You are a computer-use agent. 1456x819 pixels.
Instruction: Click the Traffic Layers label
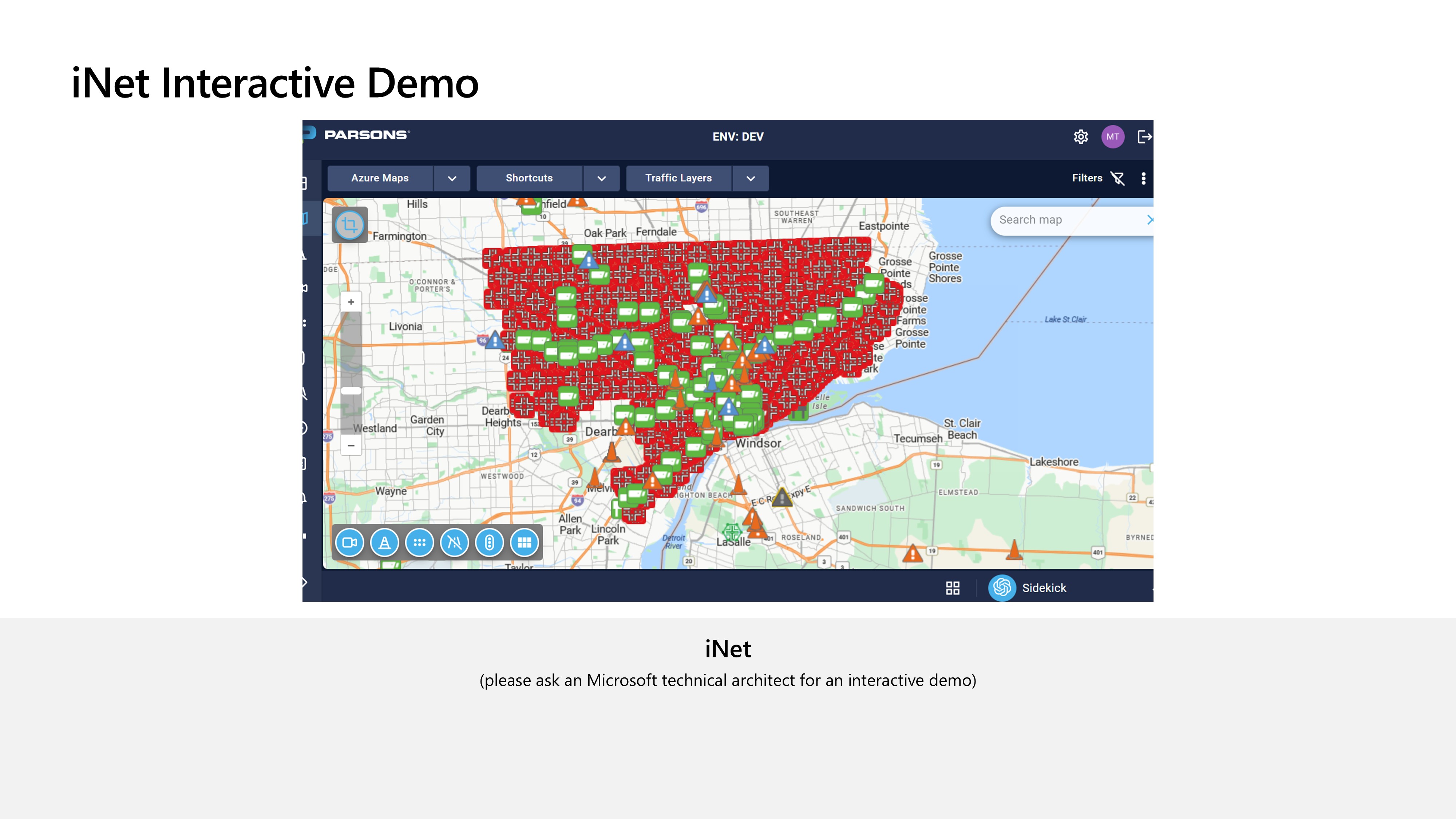tap(678, 178)
